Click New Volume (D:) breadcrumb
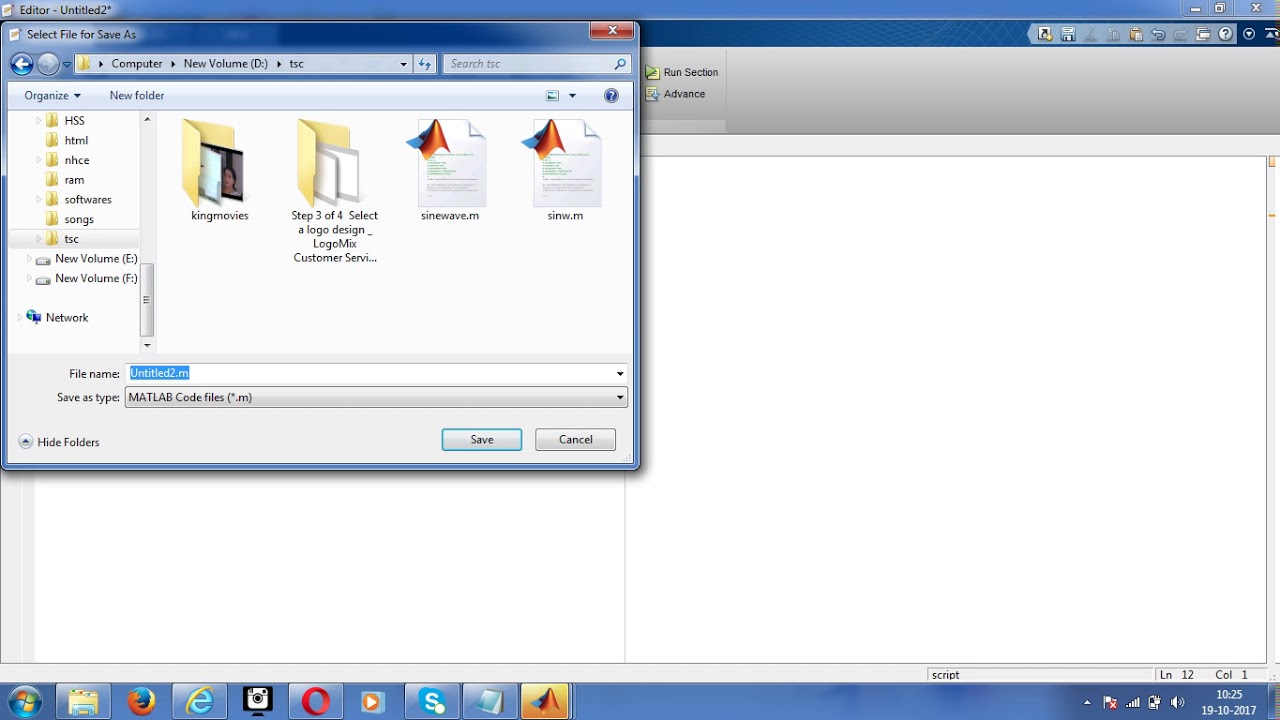The image size is (1280, 720). 225,64
